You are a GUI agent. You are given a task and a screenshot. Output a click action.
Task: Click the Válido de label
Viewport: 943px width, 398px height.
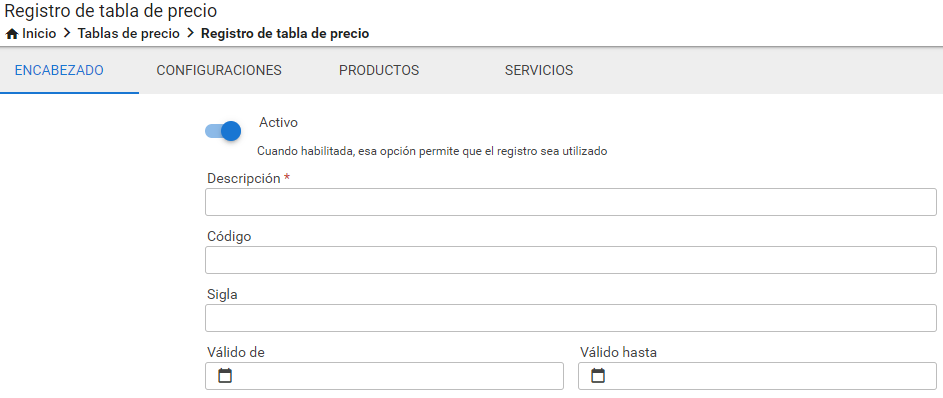[236, 352]
